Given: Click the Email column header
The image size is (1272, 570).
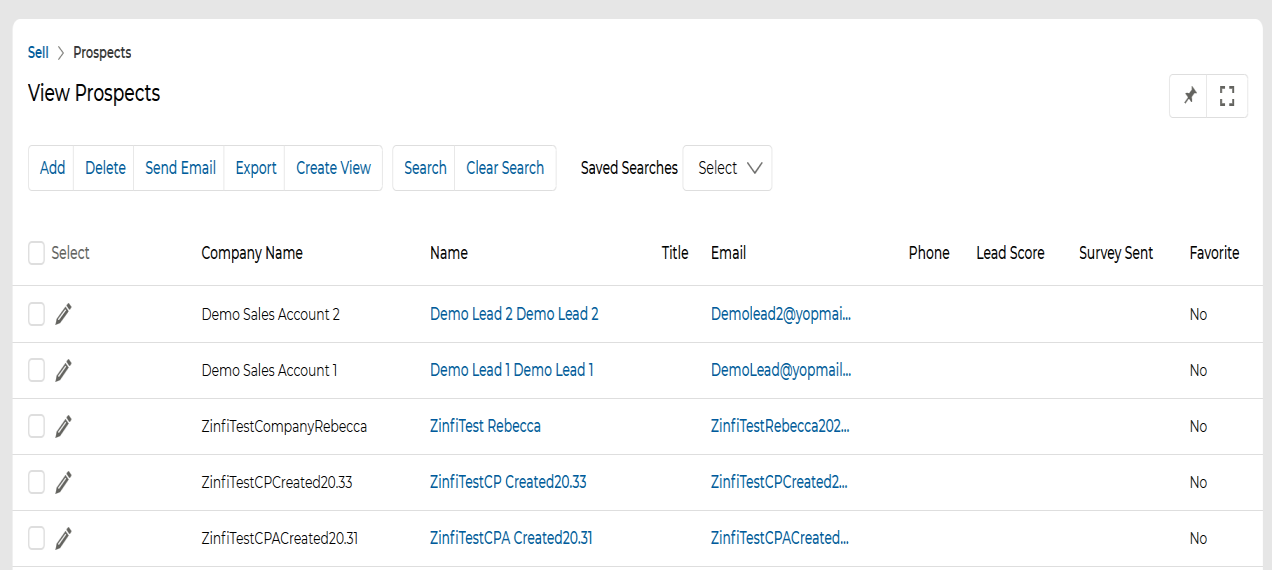Looking at the screenshot, I should 728,253.
